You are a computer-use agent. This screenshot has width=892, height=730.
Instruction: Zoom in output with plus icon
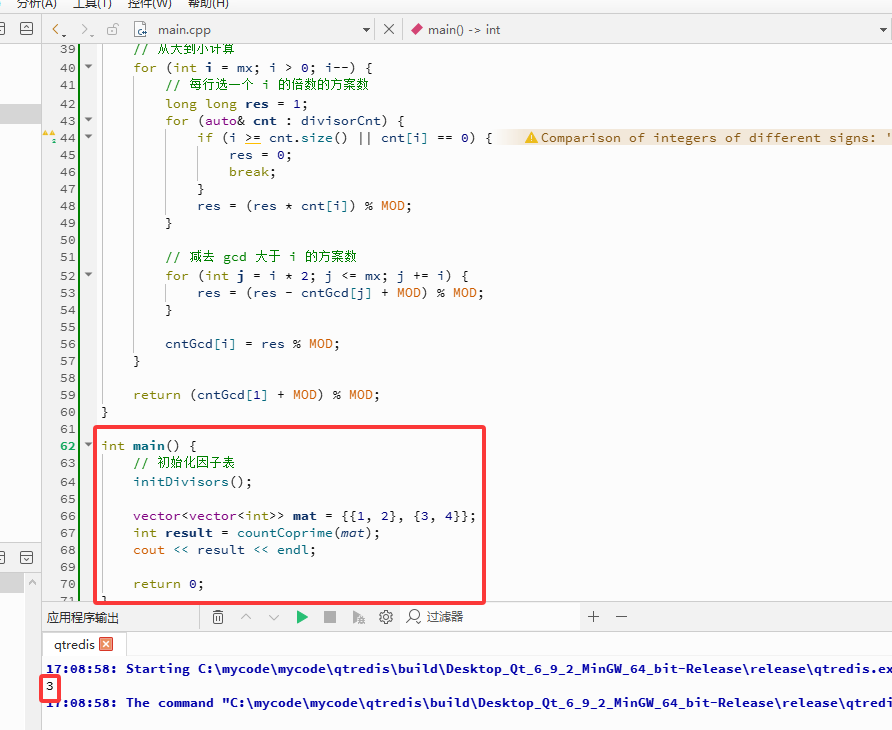pos(593,617)
